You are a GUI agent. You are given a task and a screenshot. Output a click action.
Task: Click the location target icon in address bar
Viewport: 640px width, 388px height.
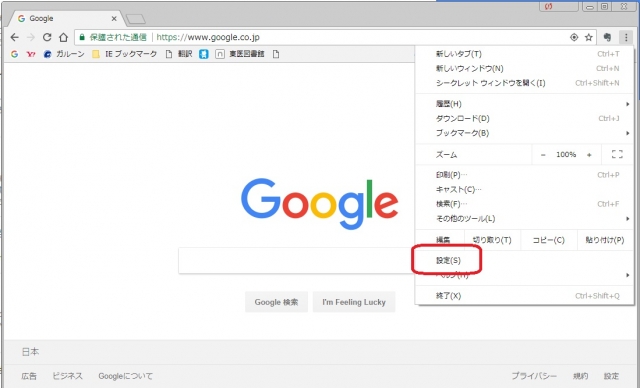pyautogui.click(x=574, y=38)
